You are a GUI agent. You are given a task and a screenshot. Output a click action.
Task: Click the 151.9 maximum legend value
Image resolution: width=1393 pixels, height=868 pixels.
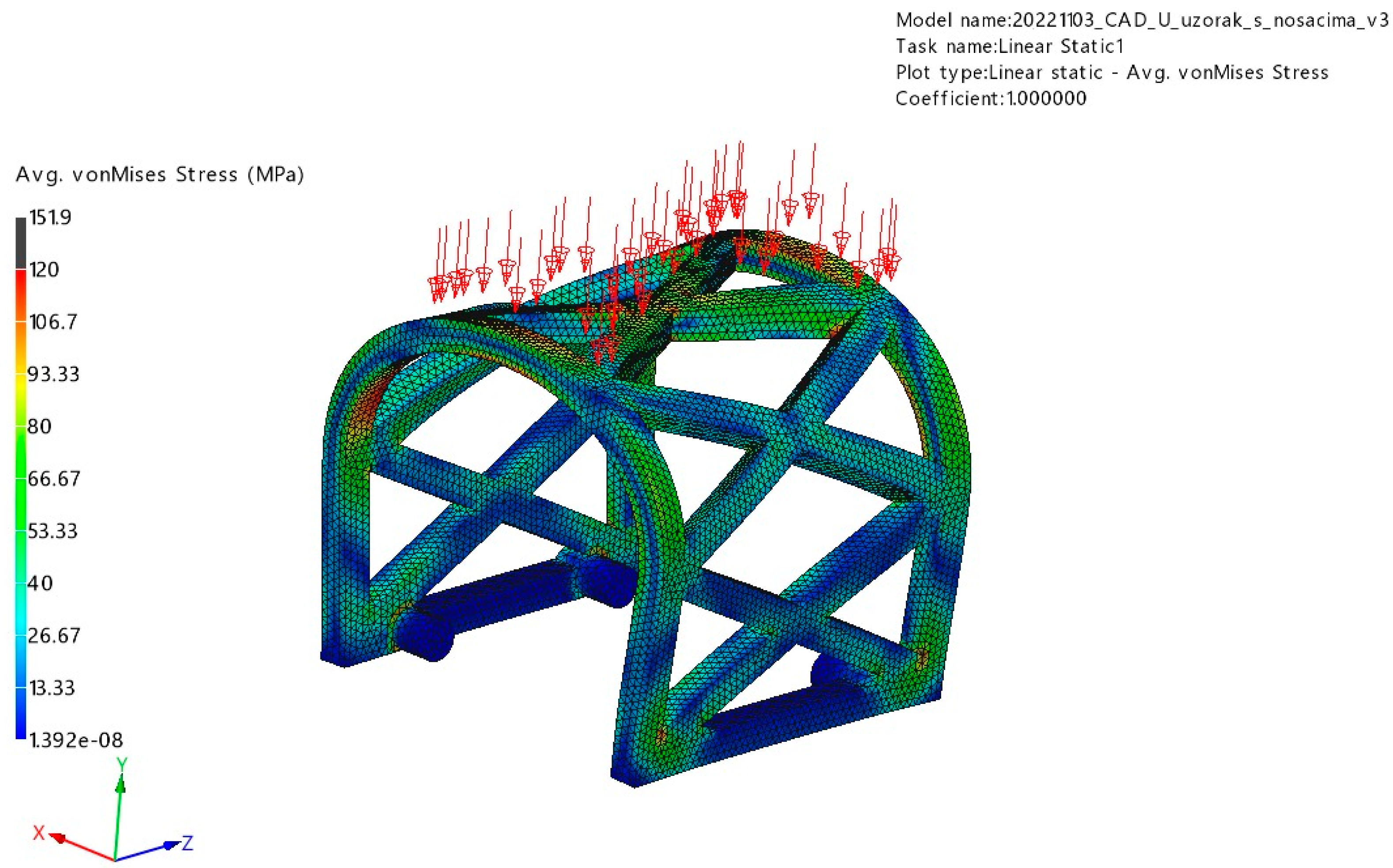(50, 217)
